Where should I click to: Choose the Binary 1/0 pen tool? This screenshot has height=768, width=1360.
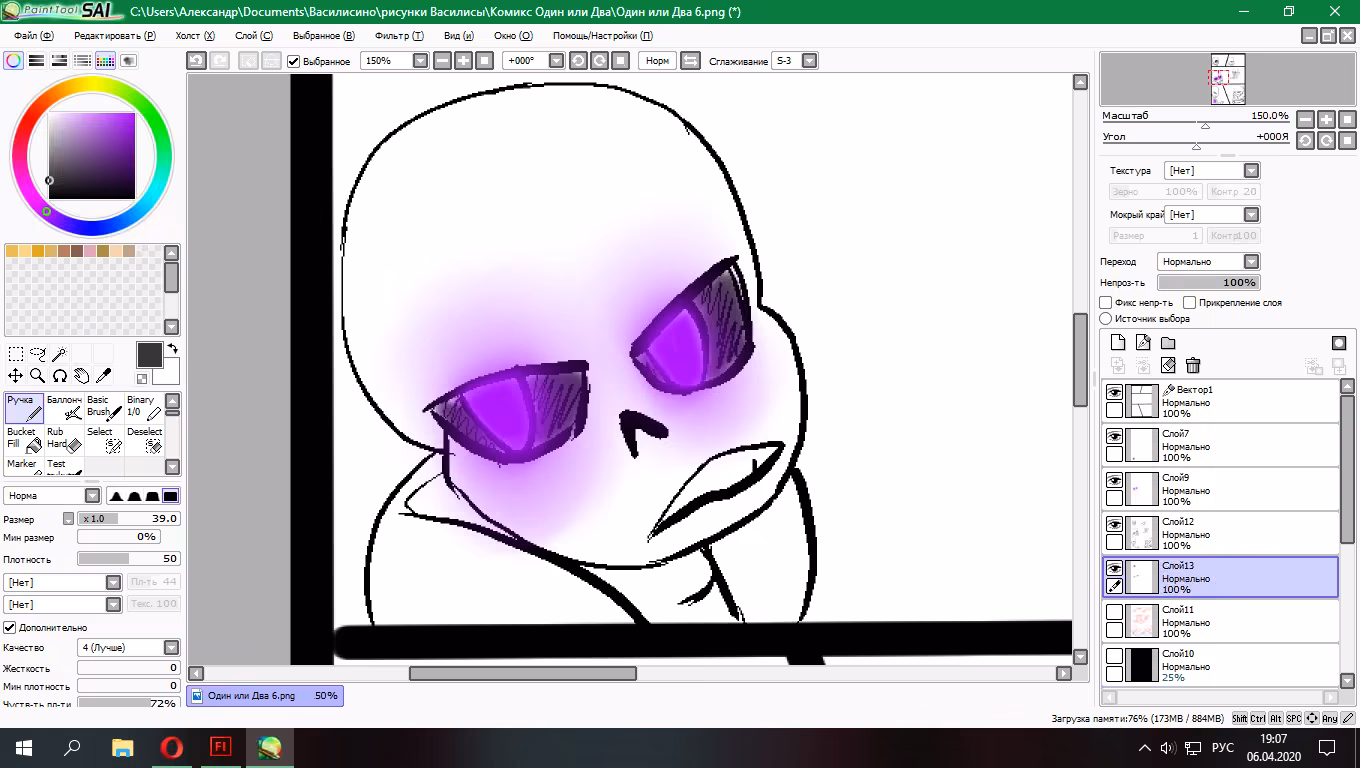tap(144, 408)
